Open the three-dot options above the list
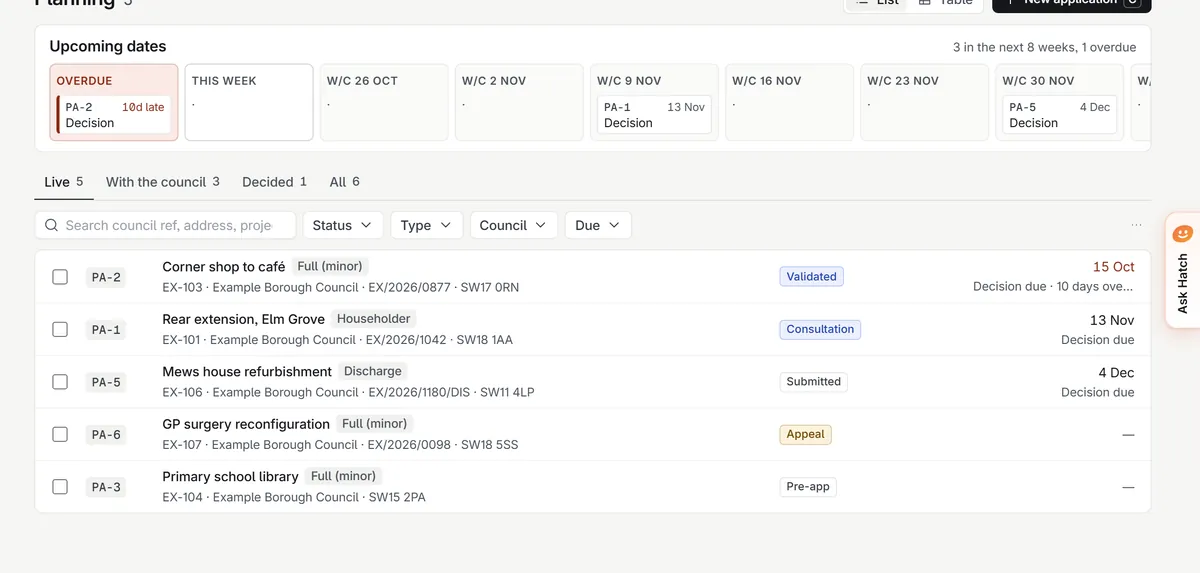Image resolution: width=1200 pixels, height=573 pixels. coord(1136,225)
